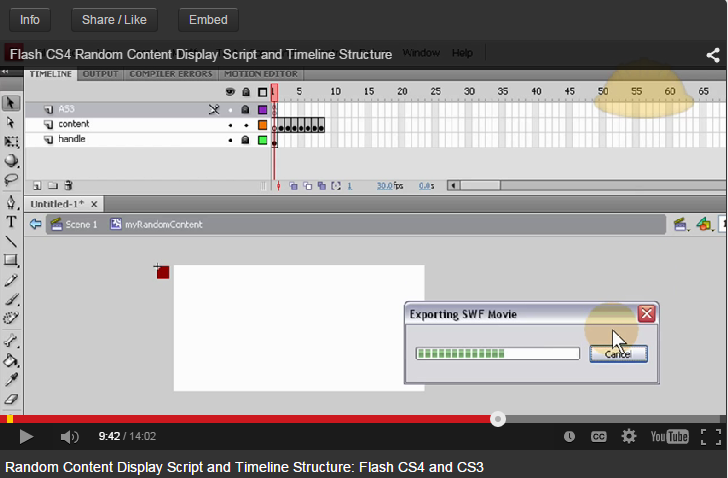Image resolution: width=728 pixels, height=478 pixels.
Task: Select the 3D Rotation tool
Action: coord(11,161)
